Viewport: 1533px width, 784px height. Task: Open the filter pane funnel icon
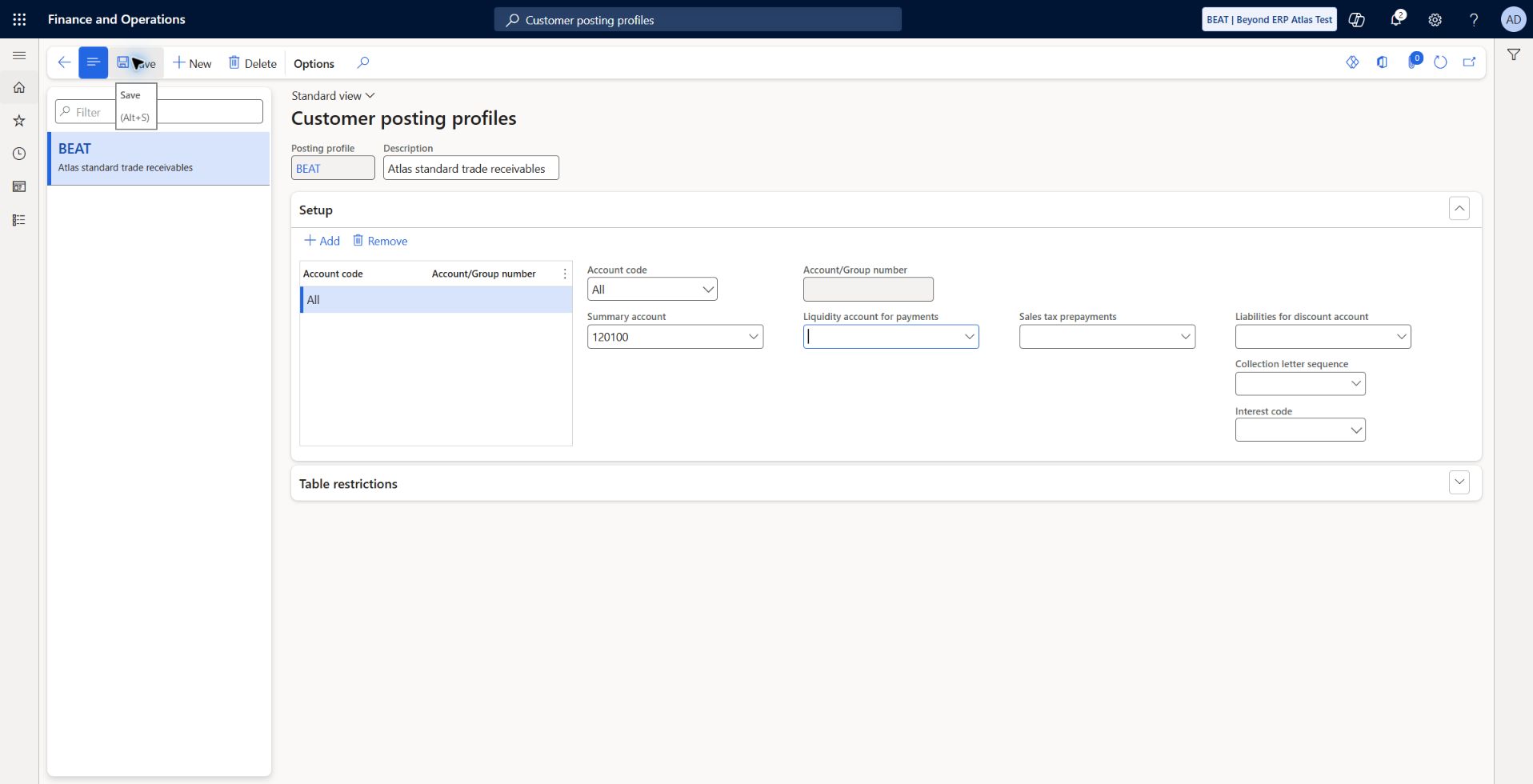[1514, 54]
